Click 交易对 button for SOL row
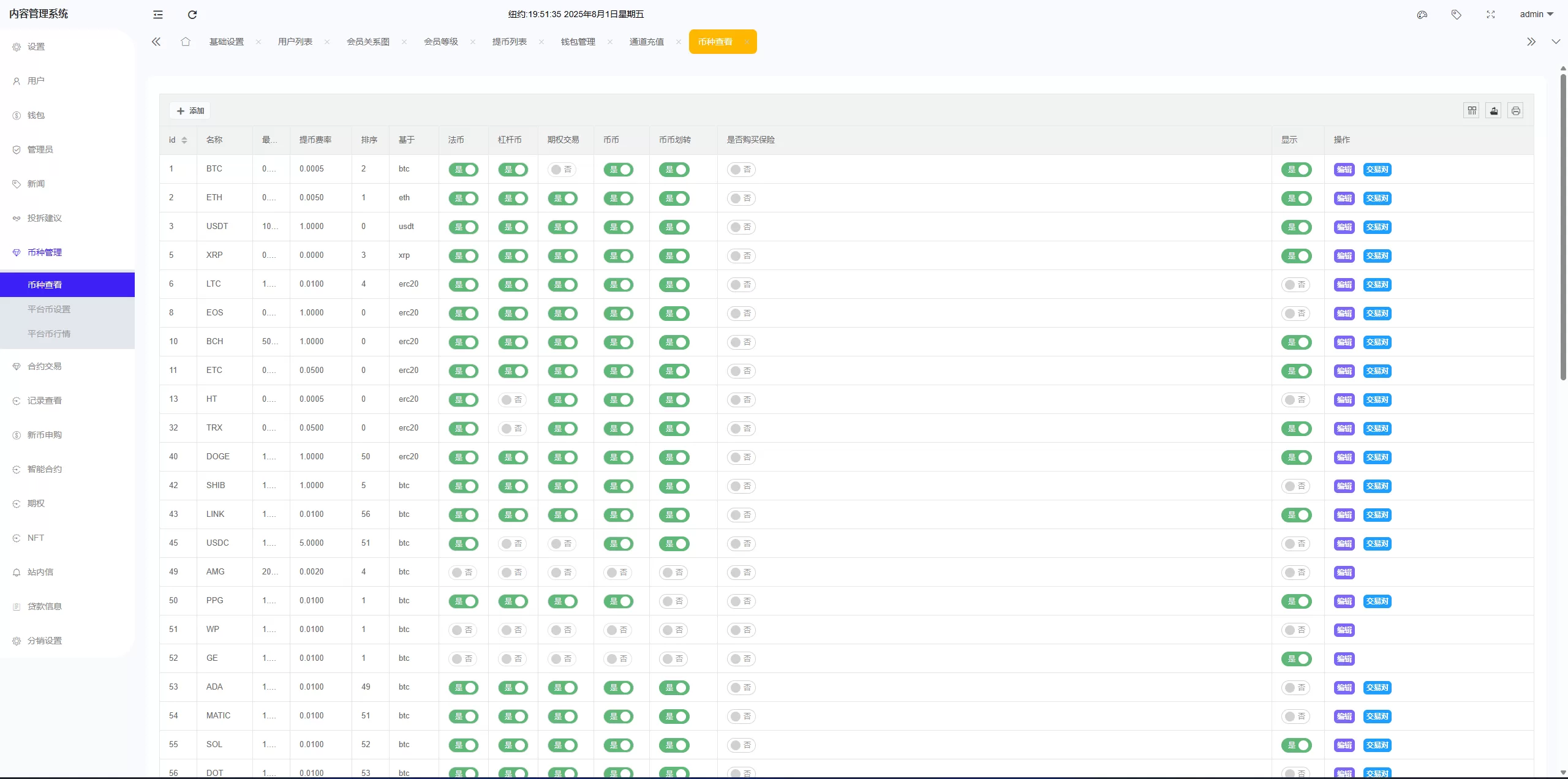The image size is (1568, 779). (1377, 745)
